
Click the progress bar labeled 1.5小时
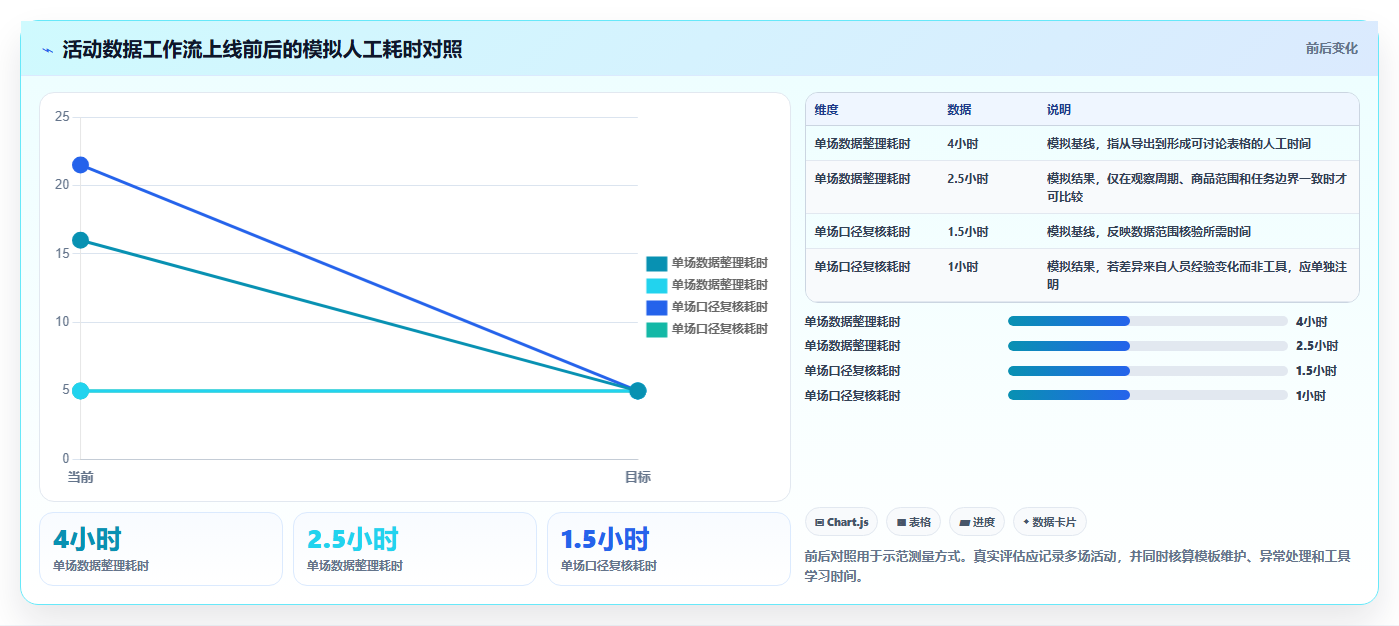pos(1147,370)
